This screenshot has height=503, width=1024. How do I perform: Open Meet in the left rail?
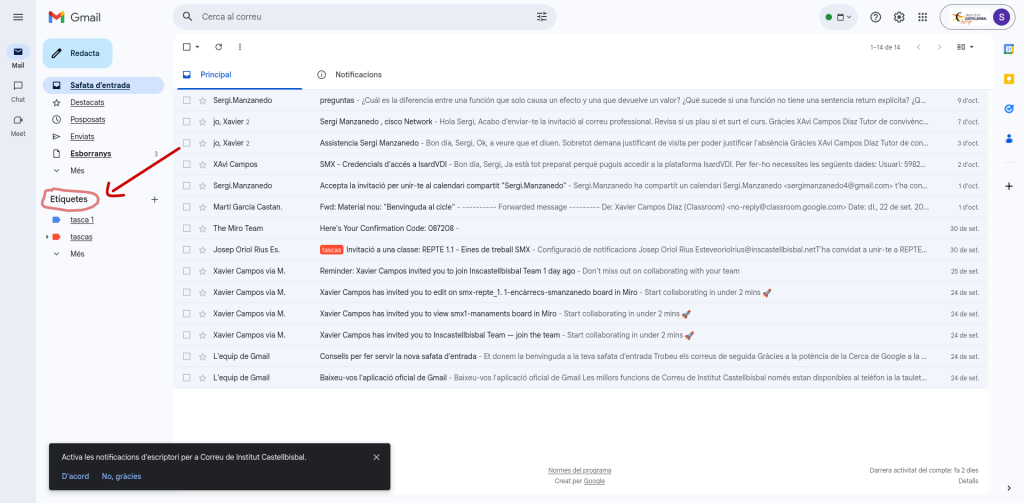pyautogui.click(x=18, y=122)
